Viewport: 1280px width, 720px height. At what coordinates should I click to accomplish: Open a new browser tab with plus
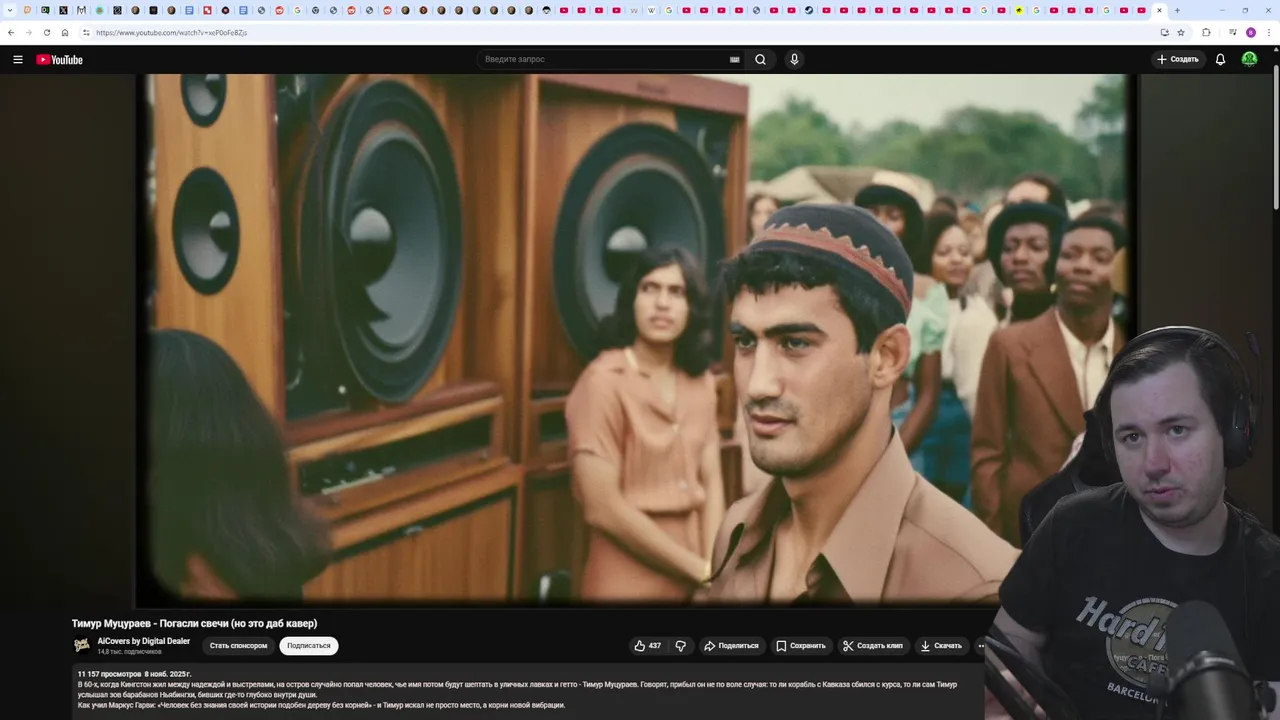(1177, 10)
